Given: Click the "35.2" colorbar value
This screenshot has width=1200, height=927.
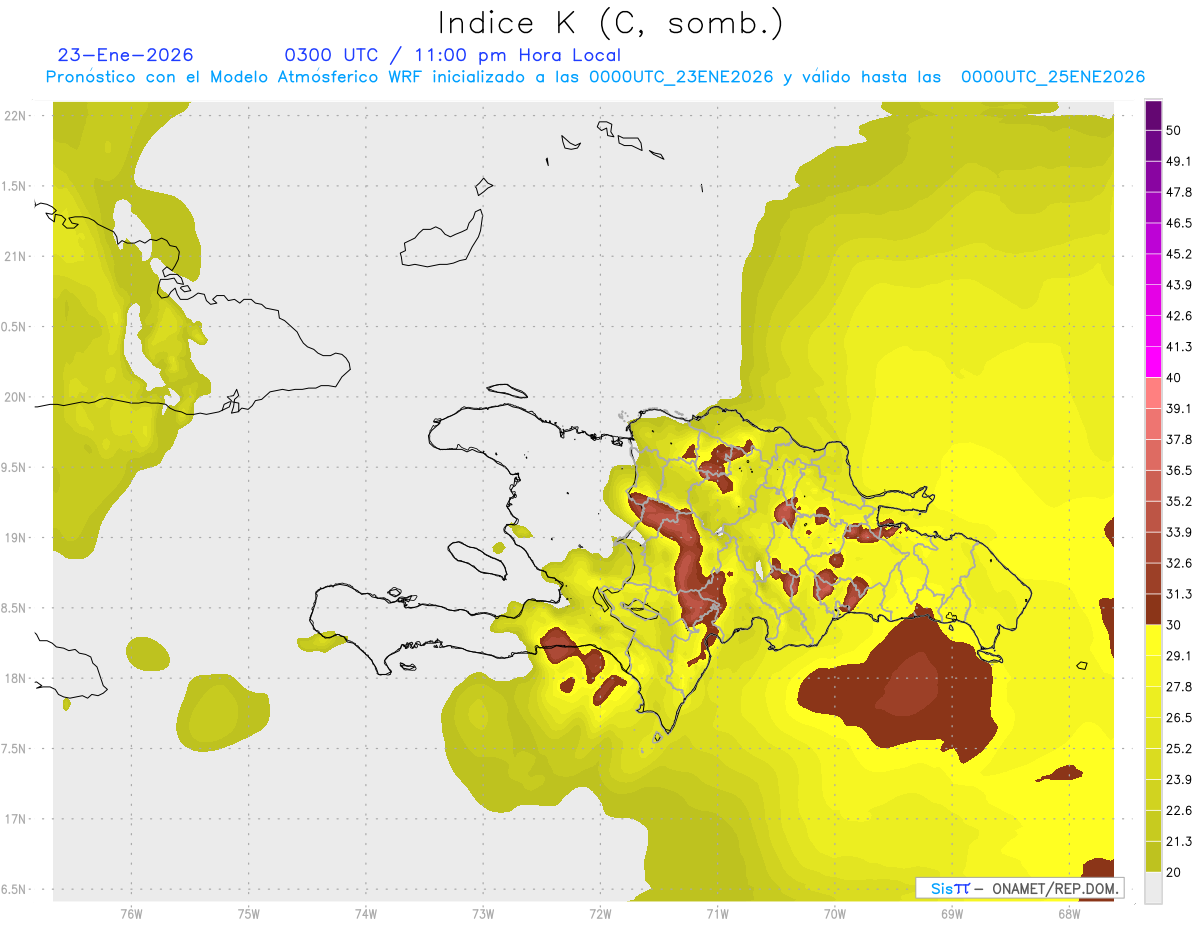Looking at the screenshot, I should pyautogui.click(x=1179, y=501).
